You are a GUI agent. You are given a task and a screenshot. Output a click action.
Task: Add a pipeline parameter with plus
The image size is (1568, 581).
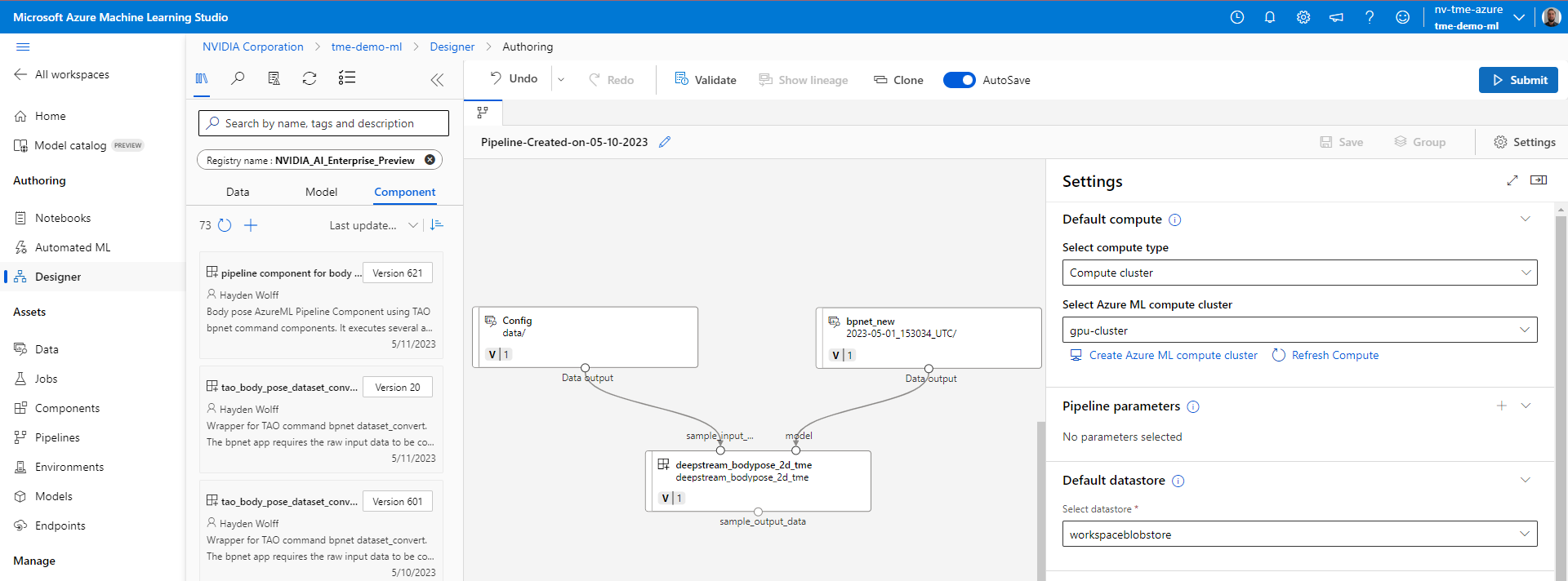pos(1501,406)
